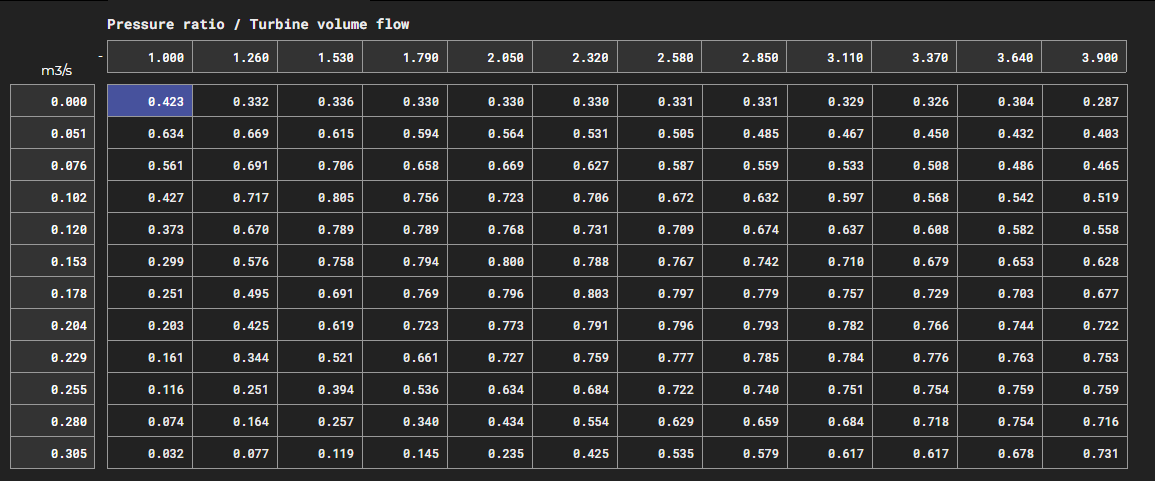Select the 0.800 table cell
Viewport: 1155px width, 481px height.
(490, 261)
